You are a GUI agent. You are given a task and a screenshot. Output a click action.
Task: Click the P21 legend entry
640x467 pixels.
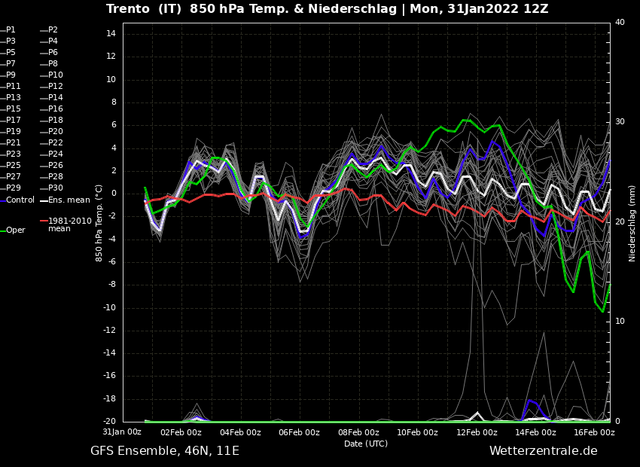(10, 143)
